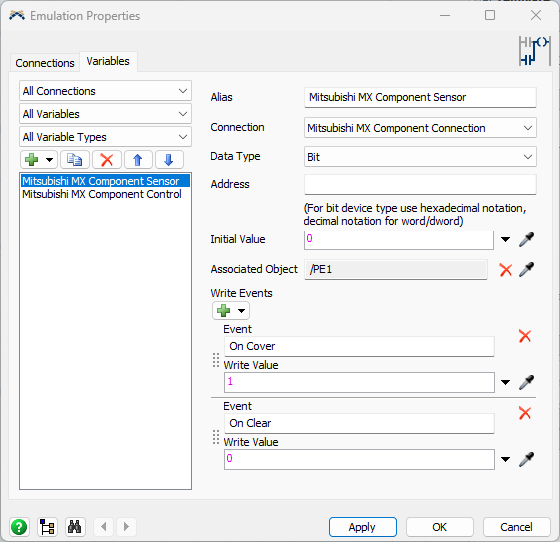Move variable up with blue arrow
The width and height of the screenshot is (560, 542).
tap(138, 160)
